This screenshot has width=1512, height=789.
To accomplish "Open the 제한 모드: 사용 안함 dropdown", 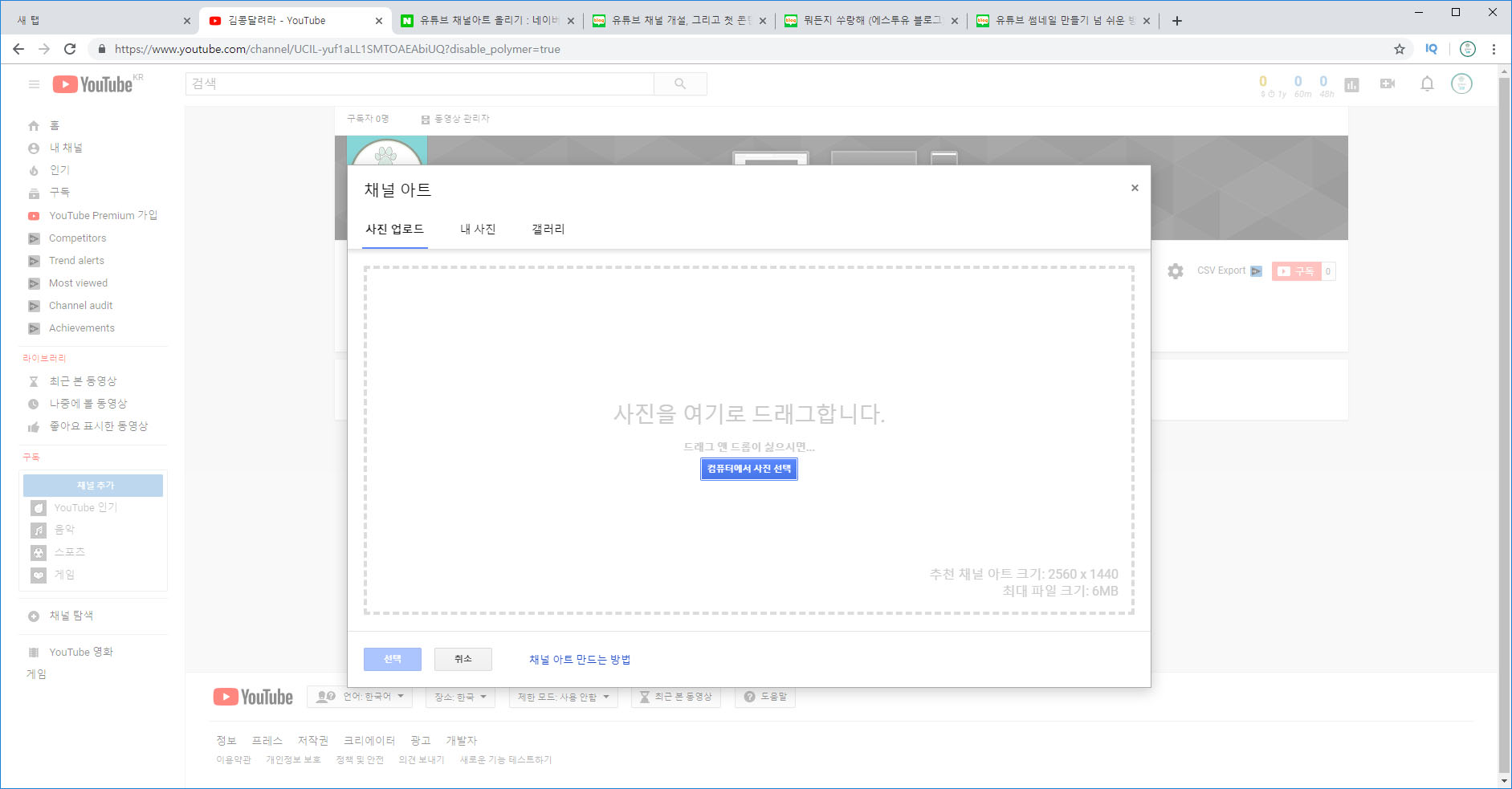I will [564, 697].
